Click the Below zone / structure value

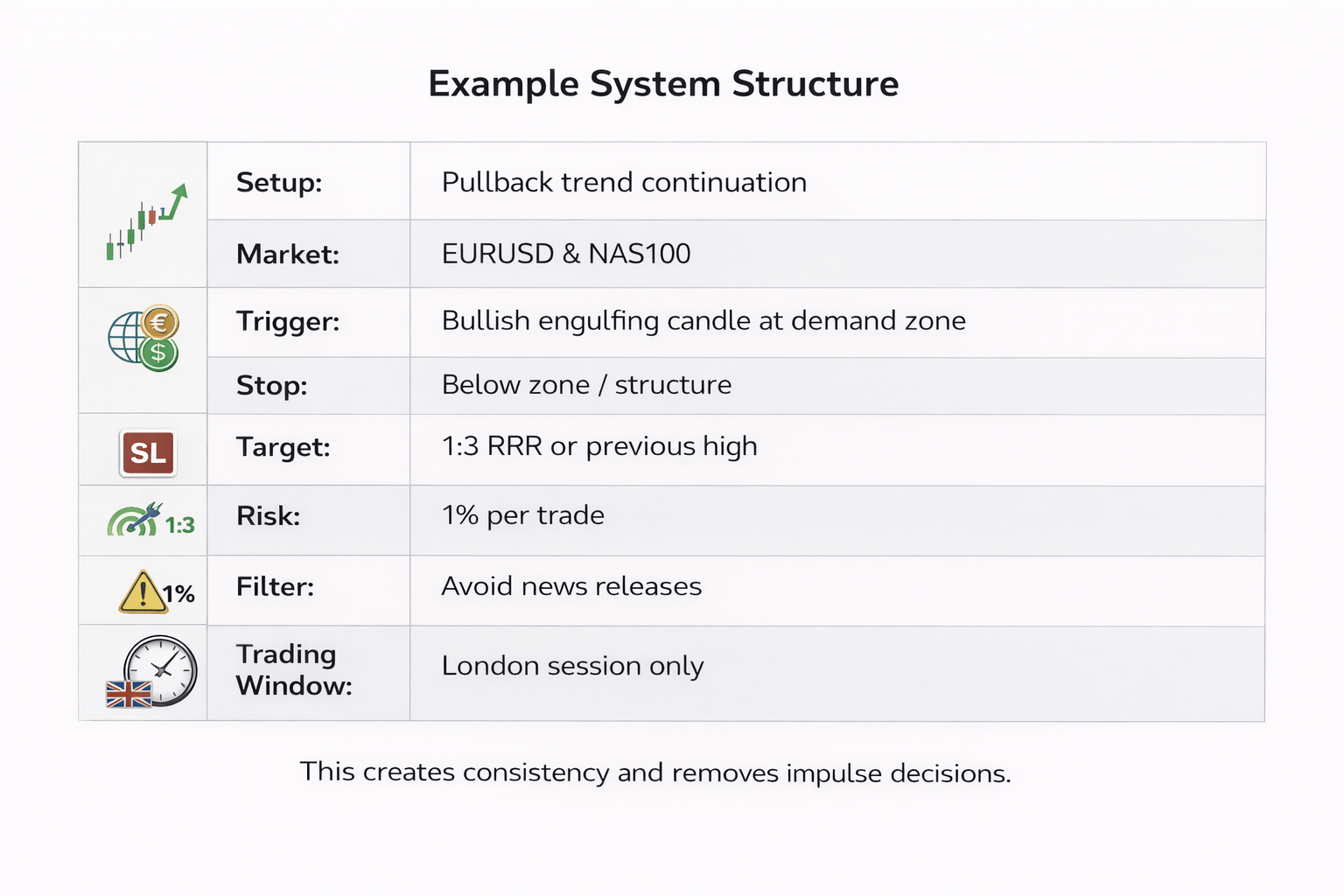(586, 385)
